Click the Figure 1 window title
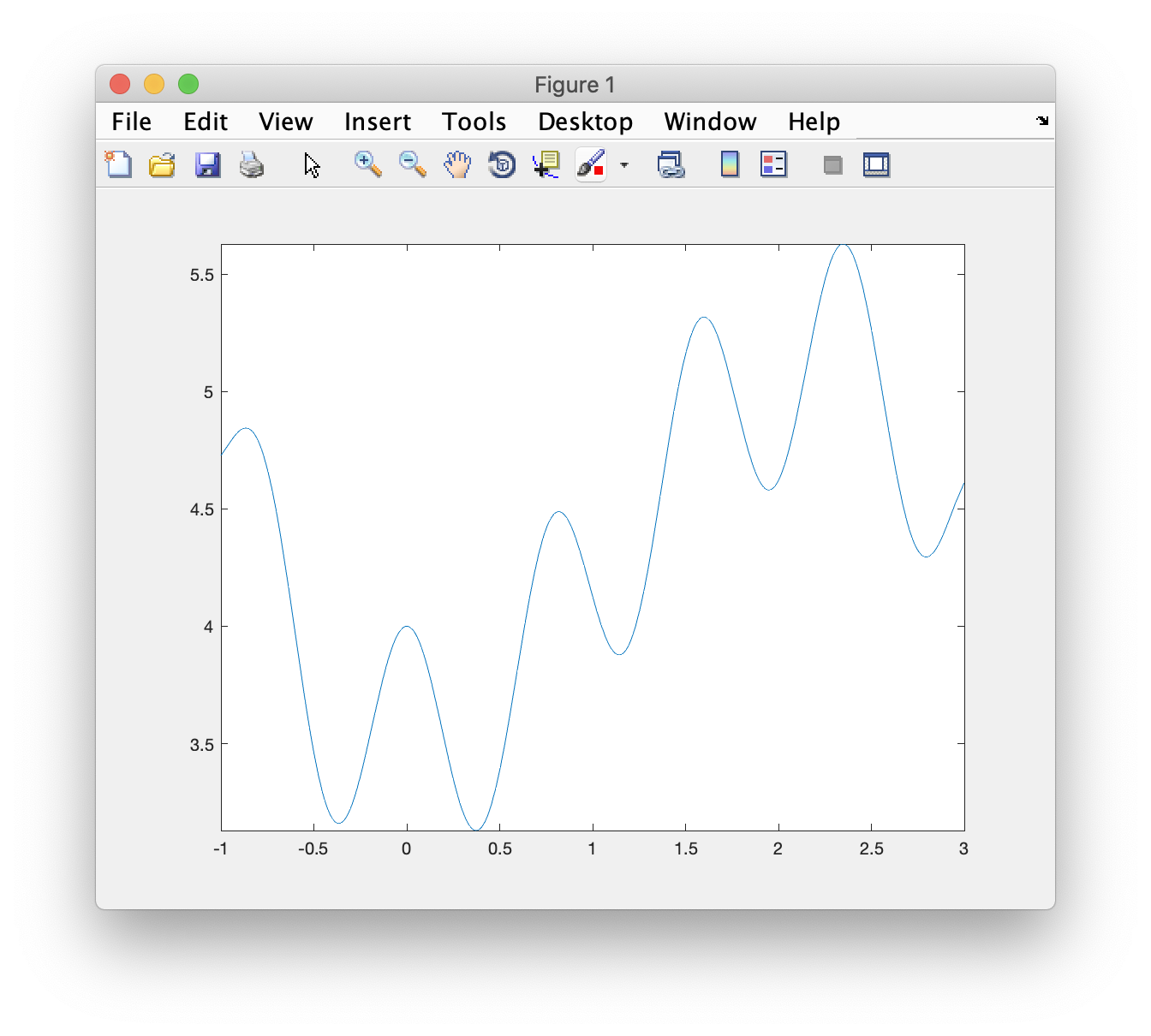The width and height of the screenshot is (1151, 1036). pos(575,85)
